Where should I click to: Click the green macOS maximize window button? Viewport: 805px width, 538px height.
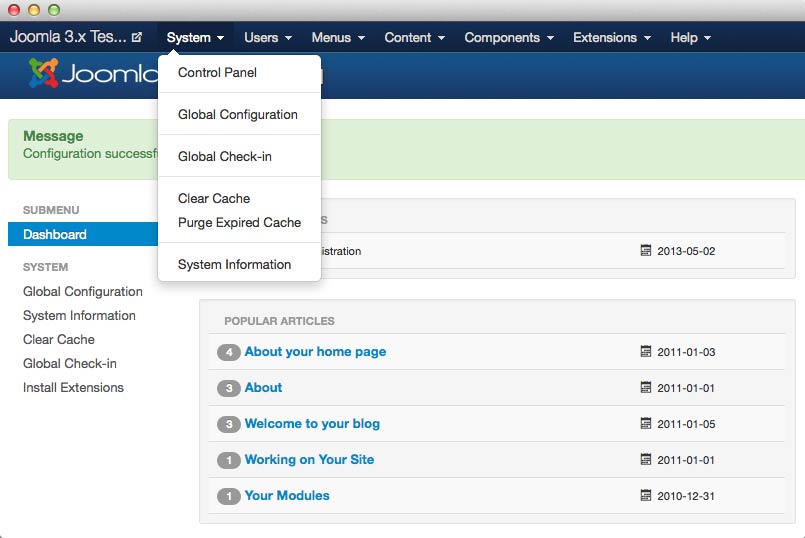[x=54, y=10]
